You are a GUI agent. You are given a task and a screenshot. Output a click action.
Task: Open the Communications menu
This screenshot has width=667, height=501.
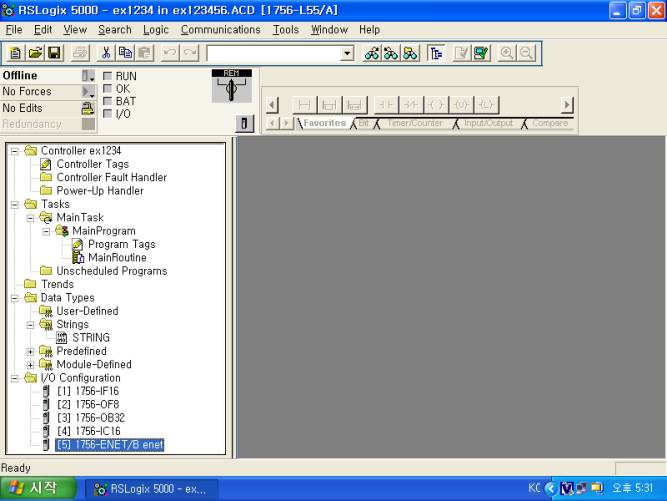[220, 30]
